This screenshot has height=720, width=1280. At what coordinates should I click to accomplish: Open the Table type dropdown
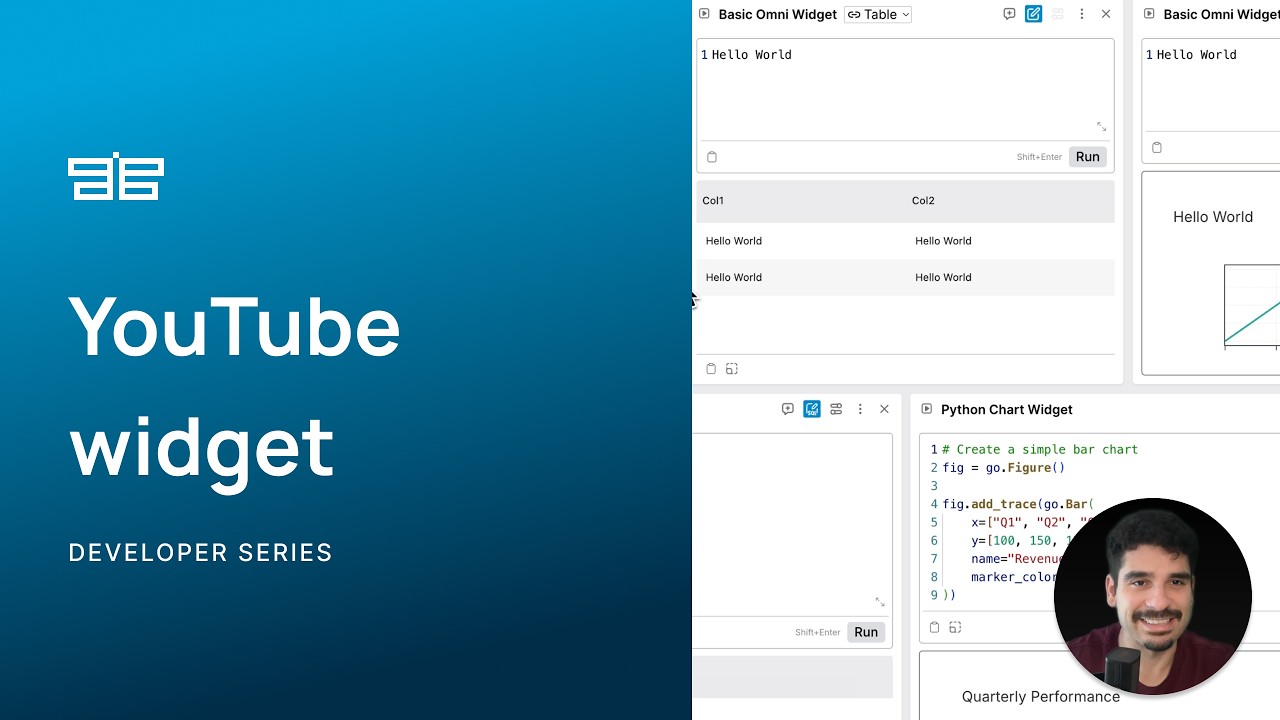click(878, 14)
